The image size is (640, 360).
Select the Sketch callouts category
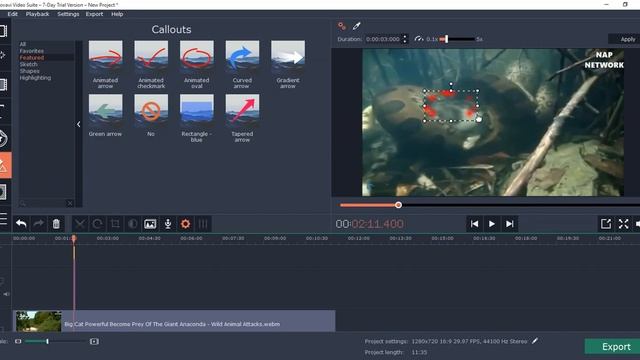(28, 64)
